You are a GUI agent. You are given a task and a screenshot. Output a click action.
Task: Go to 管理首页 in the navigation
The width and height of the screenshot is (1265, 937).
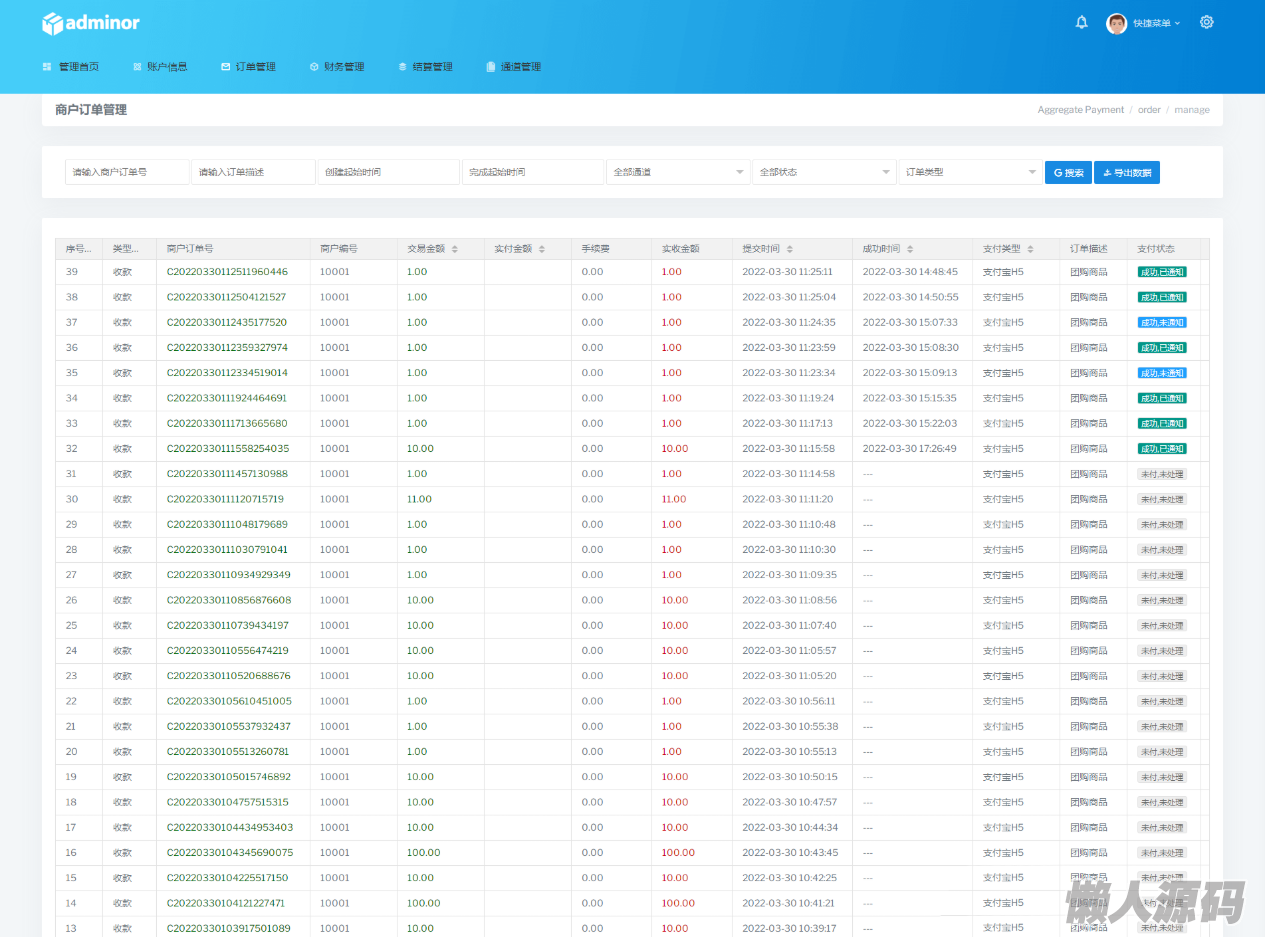[x=71, y=67]
